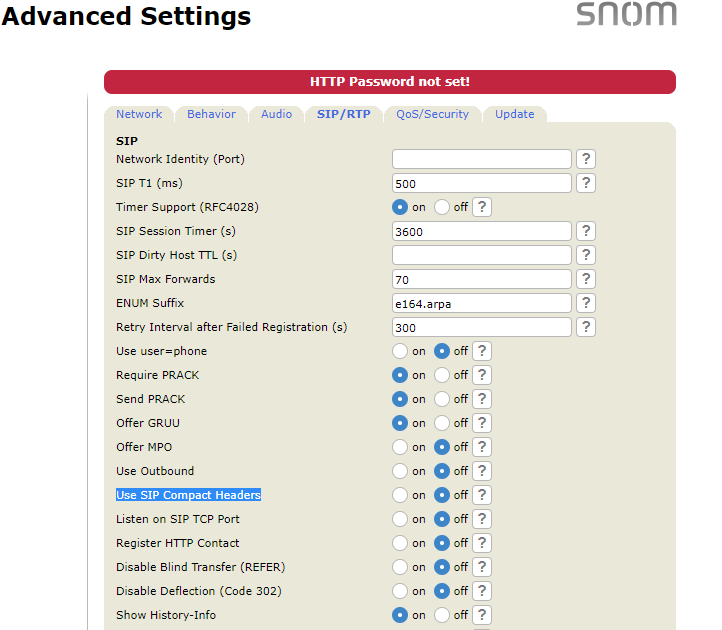Open help for Send PRACK
The image size is (722, 630).
click(482, 399)
